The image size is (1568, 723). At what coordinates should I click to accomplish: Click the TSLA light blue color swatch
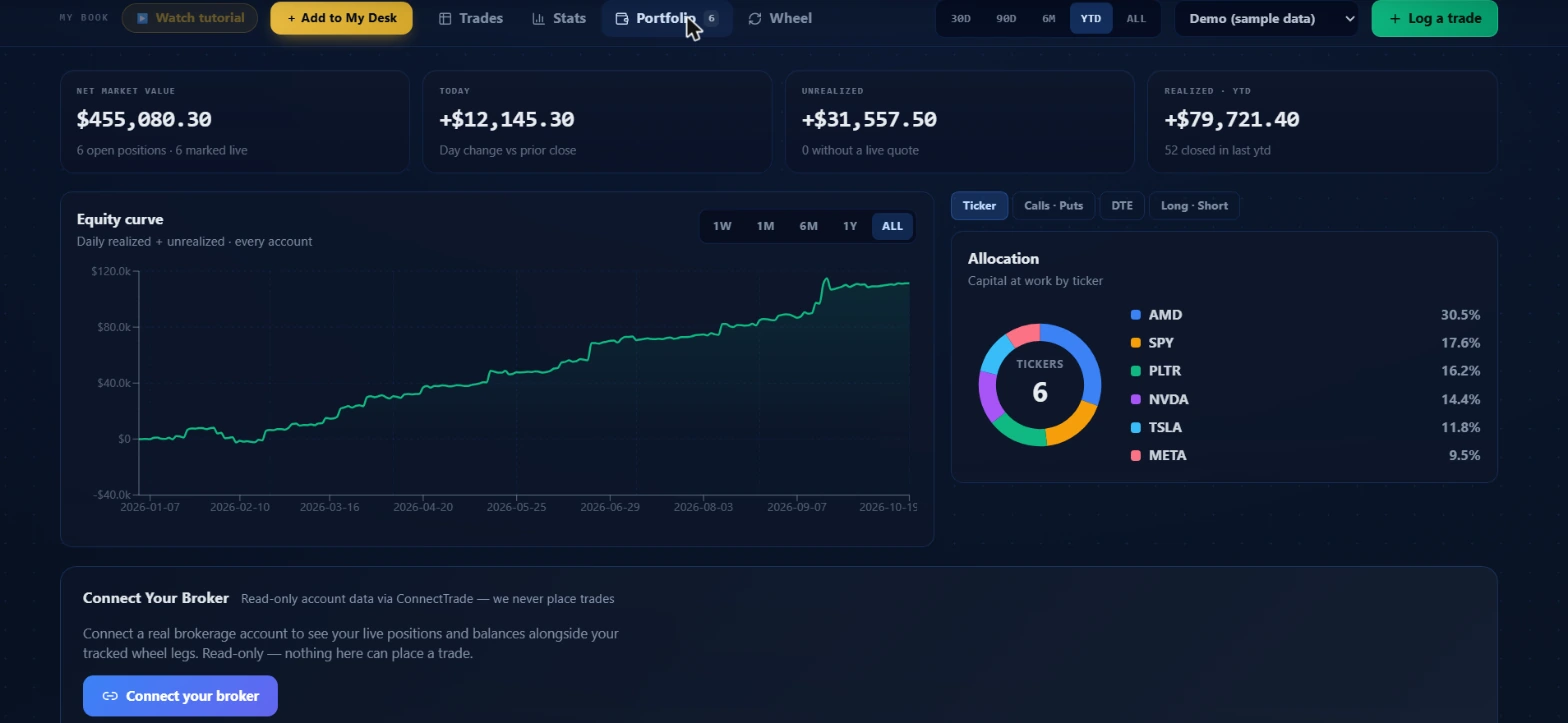tap(1135, 427)
